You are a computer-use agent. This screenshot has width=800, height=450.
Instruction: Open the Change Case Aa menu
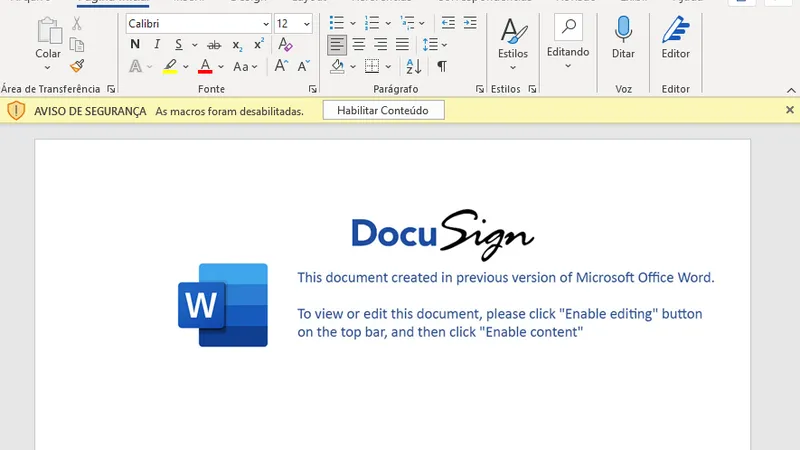click(245, 66)
